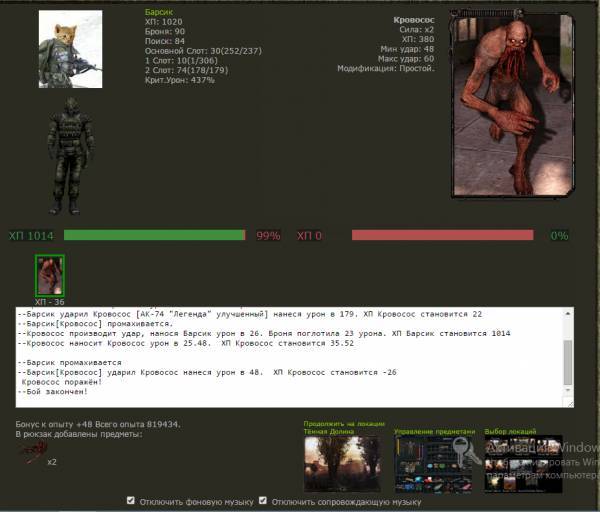
Task: Click 'Управление предметами' link text
Action: coord(435,431)
